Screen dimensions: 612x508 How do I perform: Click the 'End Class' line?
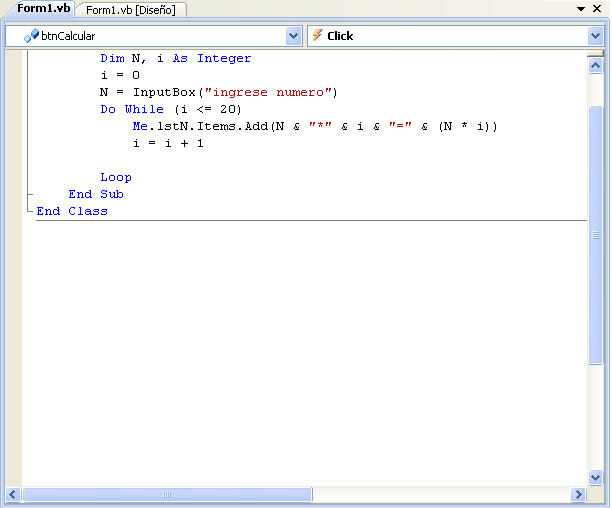pos(72,211)
